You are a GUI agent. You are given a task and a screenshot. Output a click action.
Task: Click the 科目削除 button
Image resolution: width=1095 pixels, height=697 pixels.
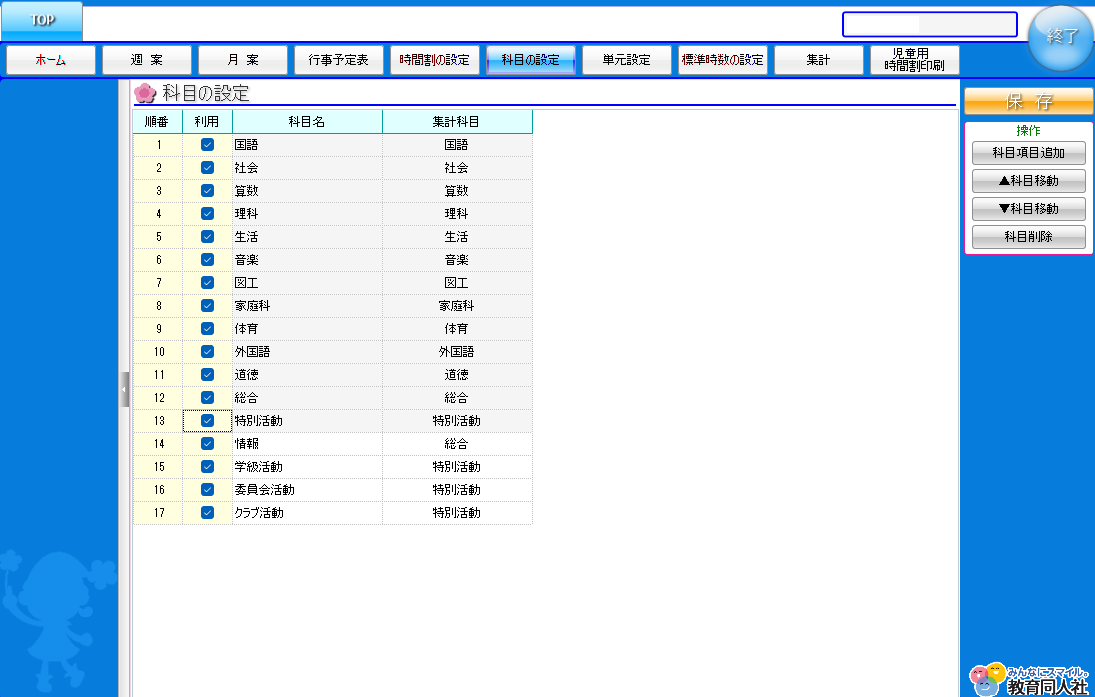(1028, 237)
